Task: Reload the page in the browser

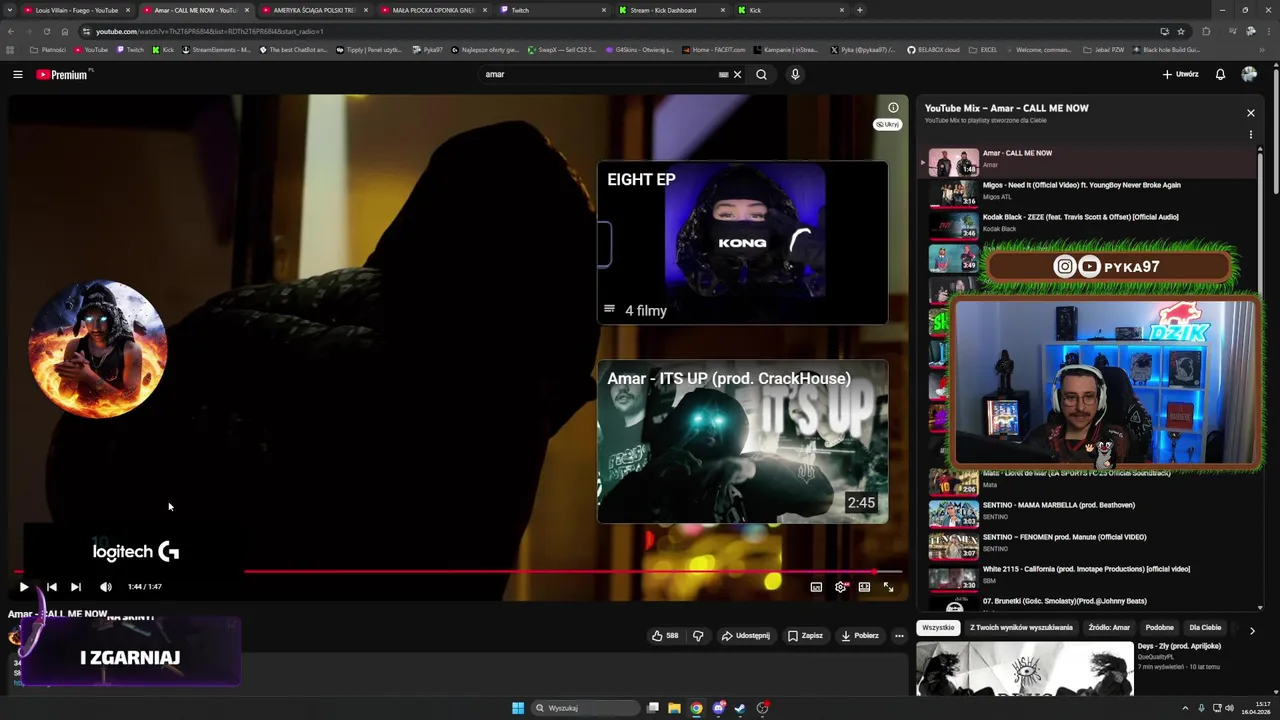Action: click(x=46, y=31)
